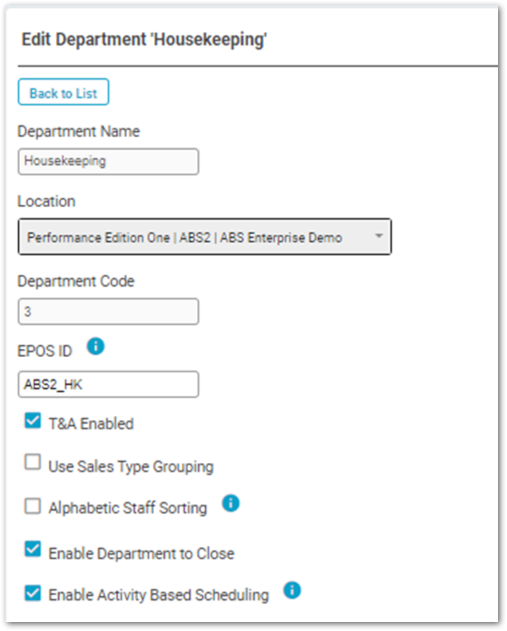
Task: Enable the Alphabetic Staff Sorting checkbox
Action: [x=33, y=506]
